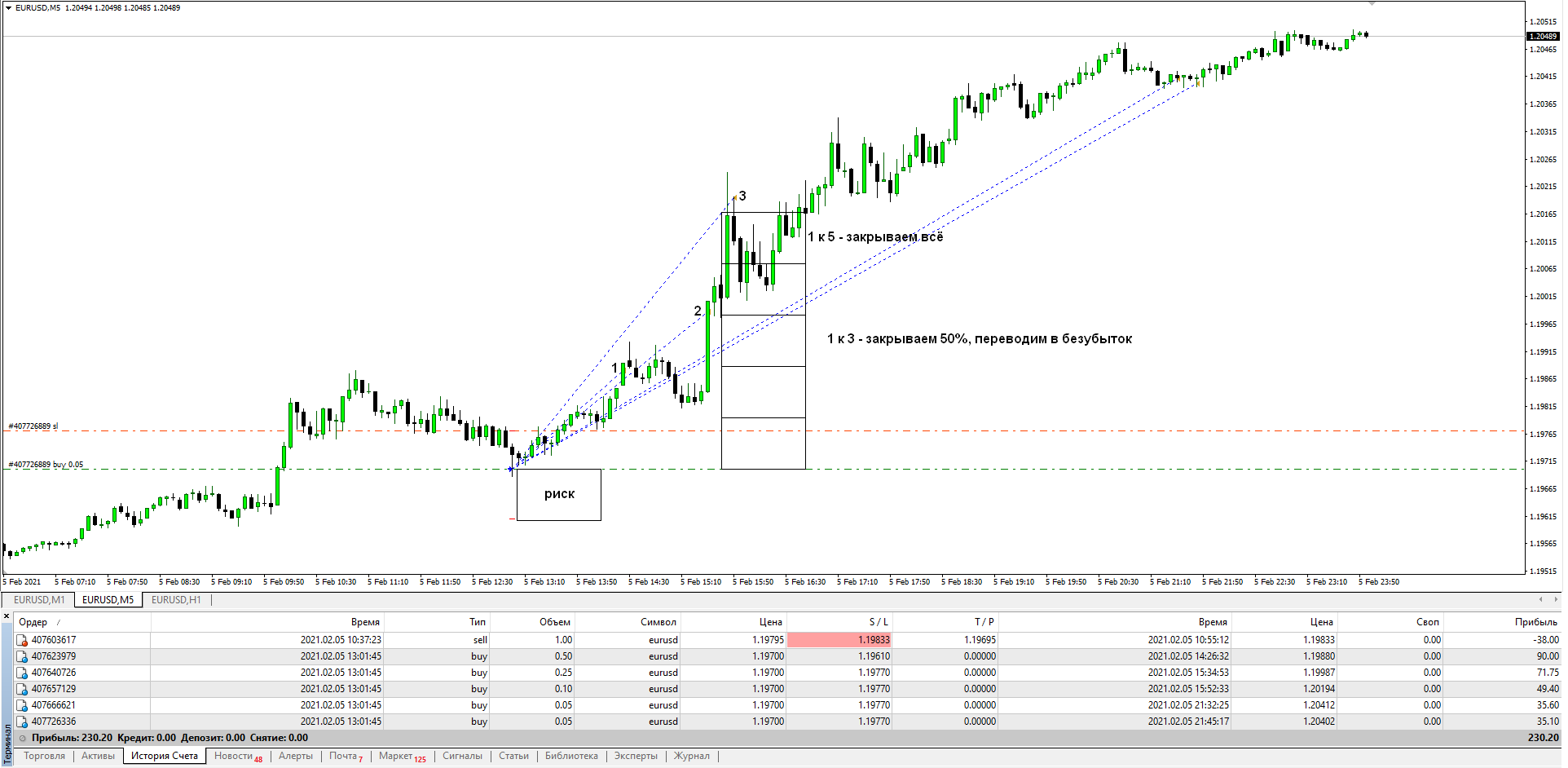
Task: Click the close price 1.20194
Action: point(1319,689)
